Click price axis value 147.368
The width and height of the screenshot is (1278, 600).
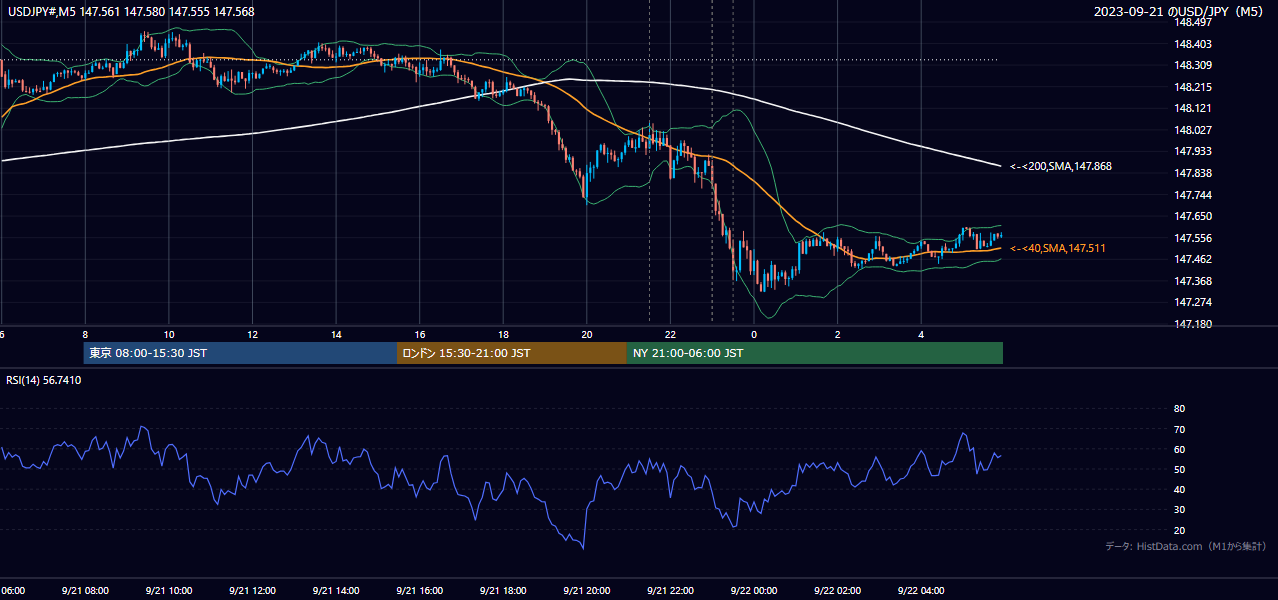pyautogui.click(x=1192, y=281)
